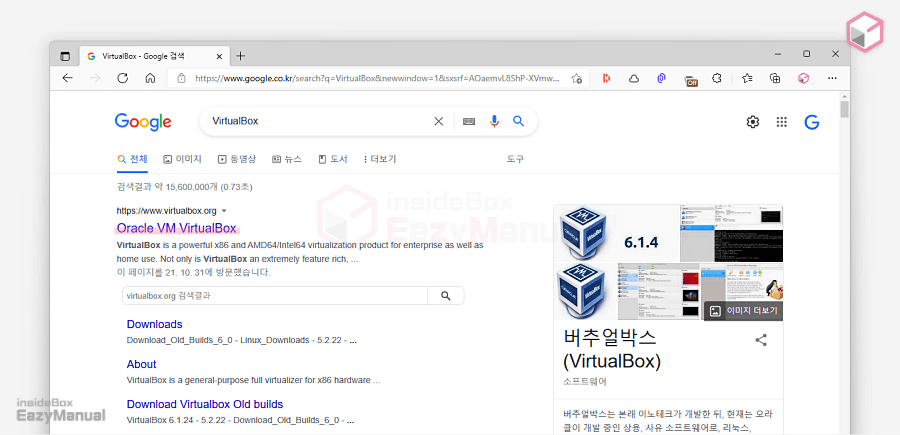Viewport: 900px width, 435px height.
Task: Open the Oracle VM VirtualBox result
Action: (176, 228)
